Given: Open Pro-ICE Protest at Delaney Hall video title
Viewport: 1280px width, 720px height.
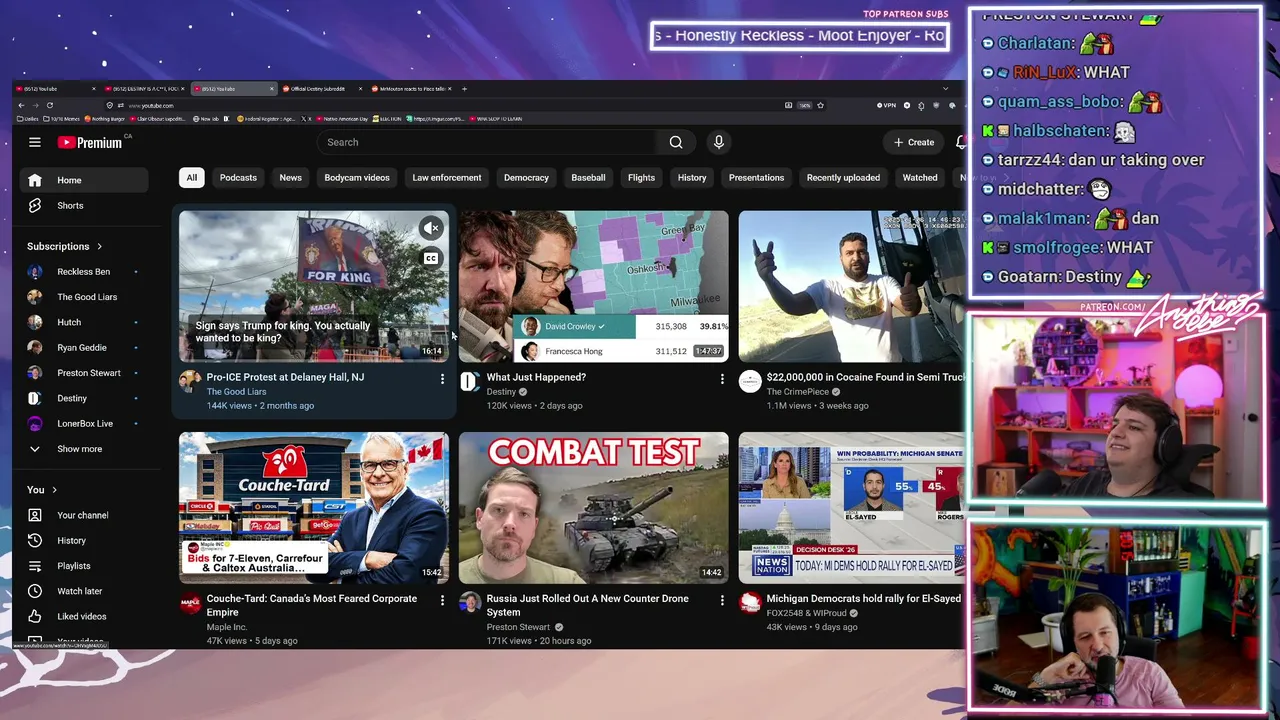Looking at the screenshot, I should click(x=285, y=377).
